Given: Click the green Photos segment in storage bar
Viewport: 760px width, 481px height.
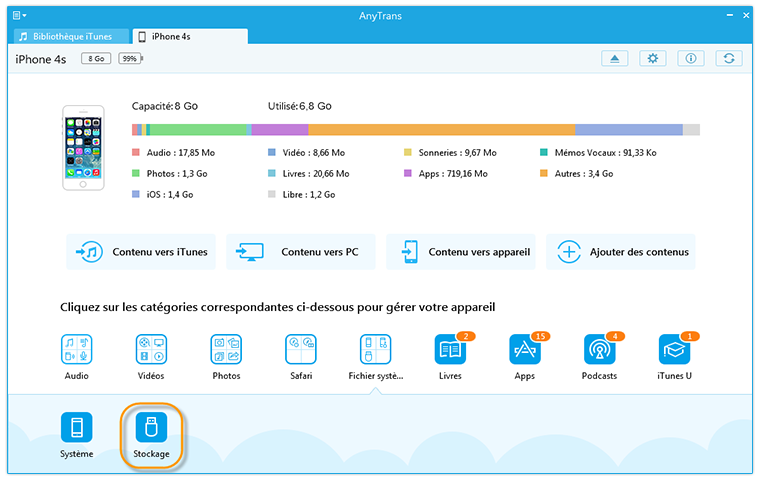Looking at the screenshot, I should coord(198,129).
